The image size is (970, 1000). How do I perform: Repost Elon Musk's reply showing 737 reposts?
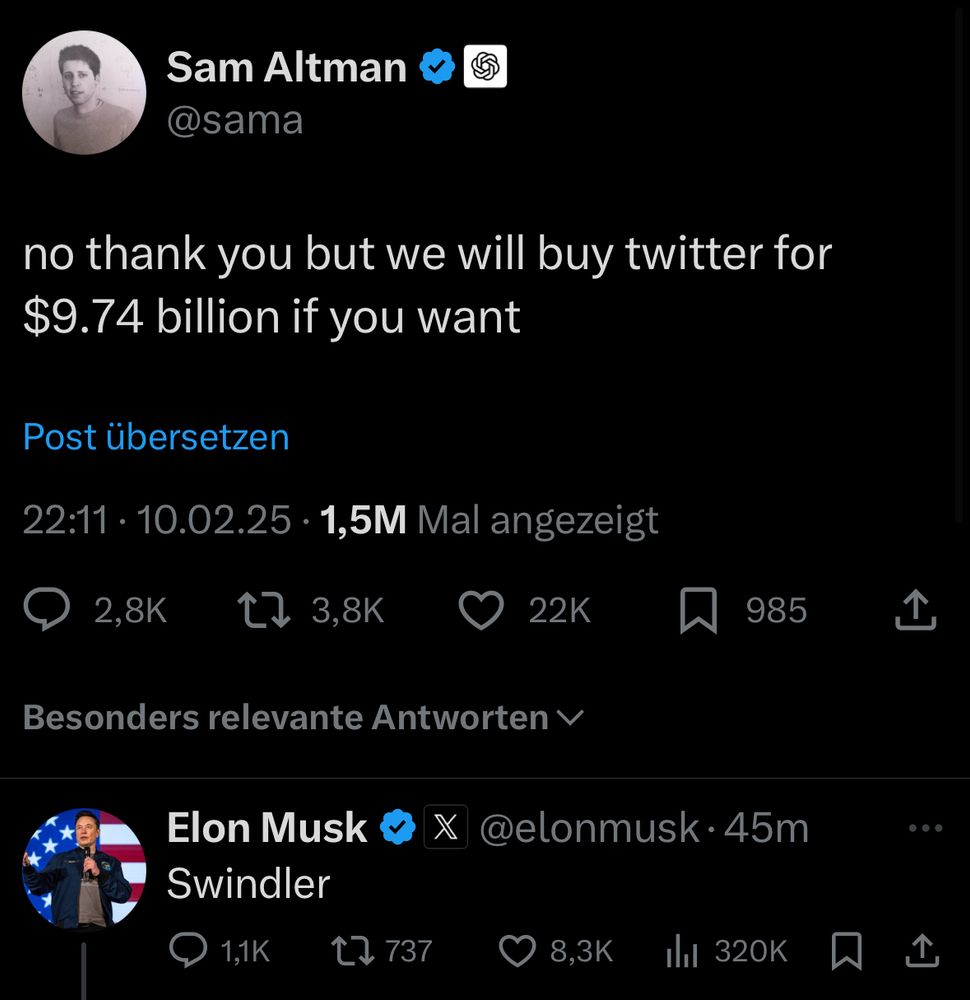coord(353,950)
